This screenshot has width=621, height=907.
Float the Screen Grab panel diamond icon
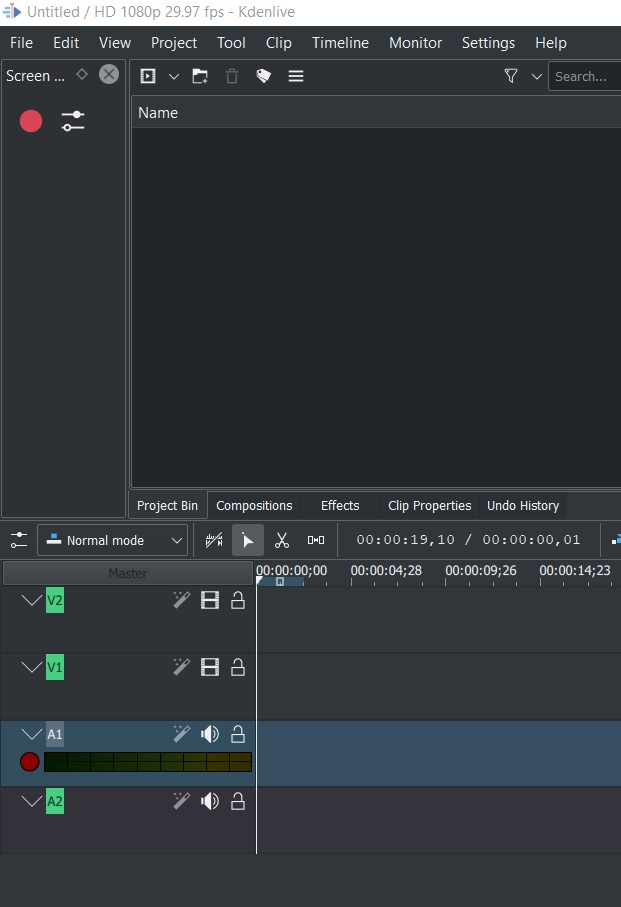point(82,74)
